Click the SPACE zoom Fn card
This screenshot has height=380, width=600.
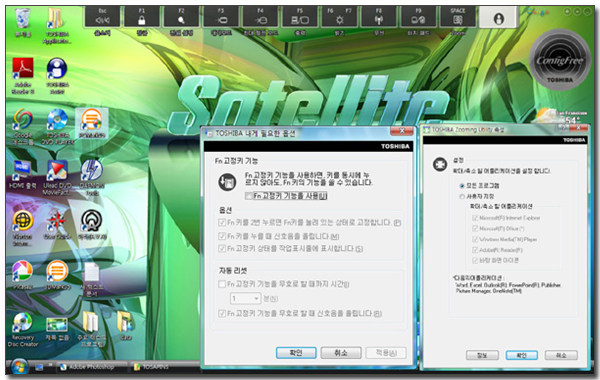[458, 17]
